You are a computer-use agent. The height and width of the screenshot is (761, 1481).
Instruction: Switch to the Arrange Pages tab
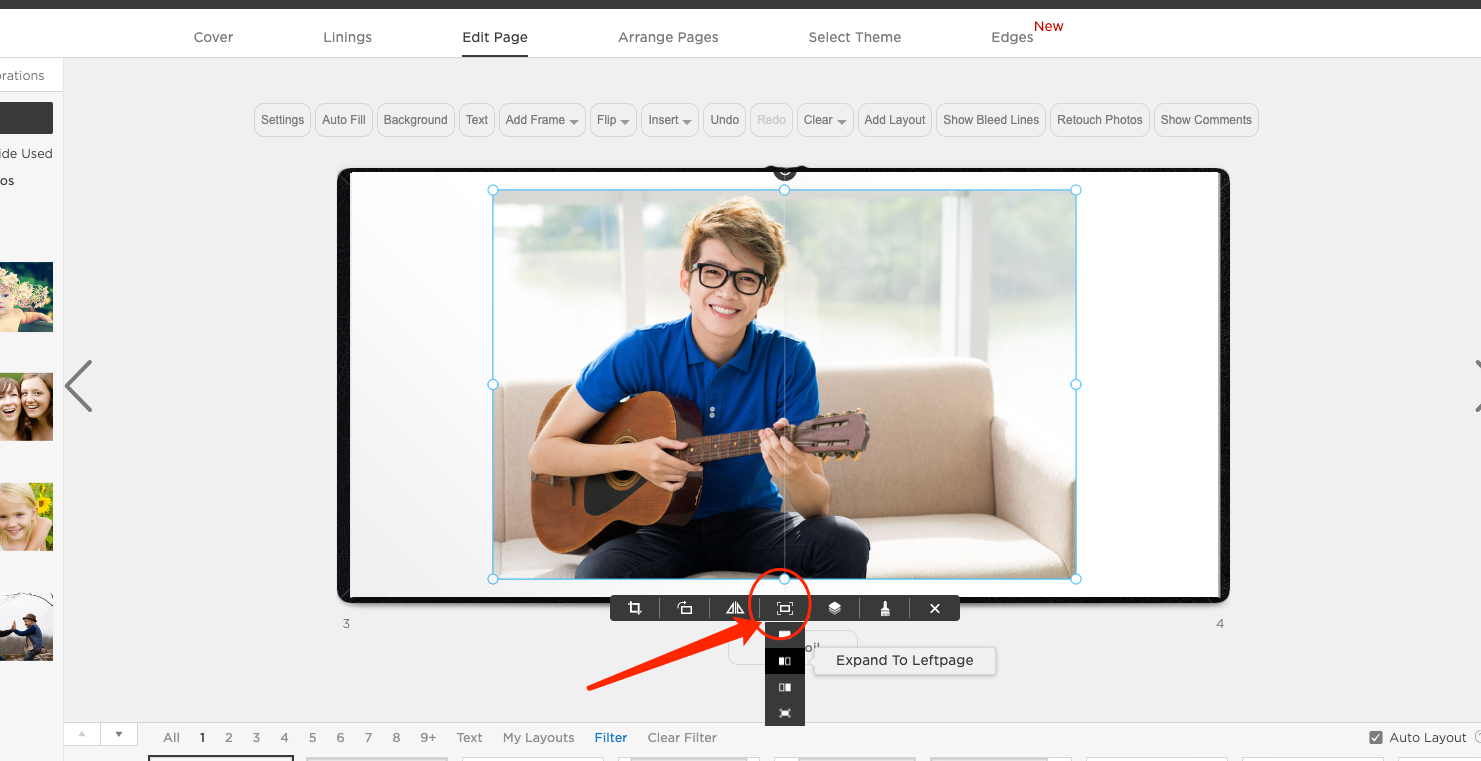pyautogui.click(x=668, y=37)
